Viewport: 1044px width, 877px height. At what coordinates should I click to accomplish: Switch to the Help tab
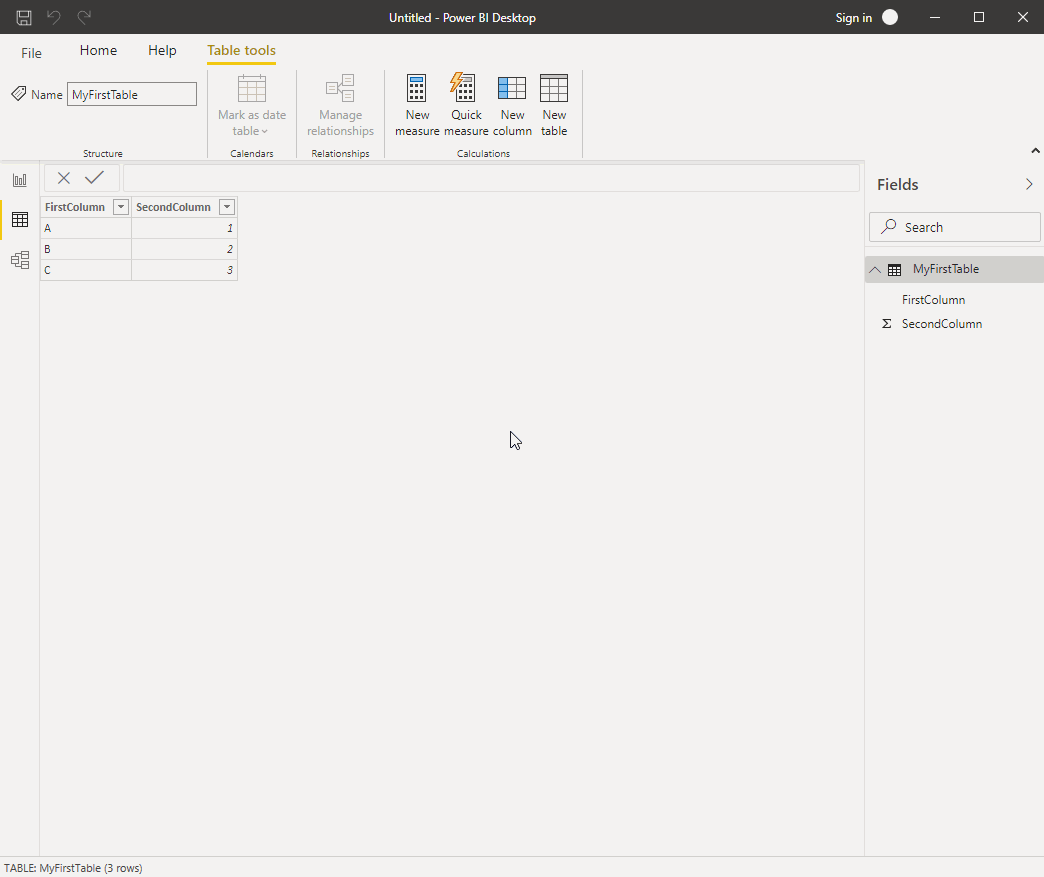pos(162,50)
